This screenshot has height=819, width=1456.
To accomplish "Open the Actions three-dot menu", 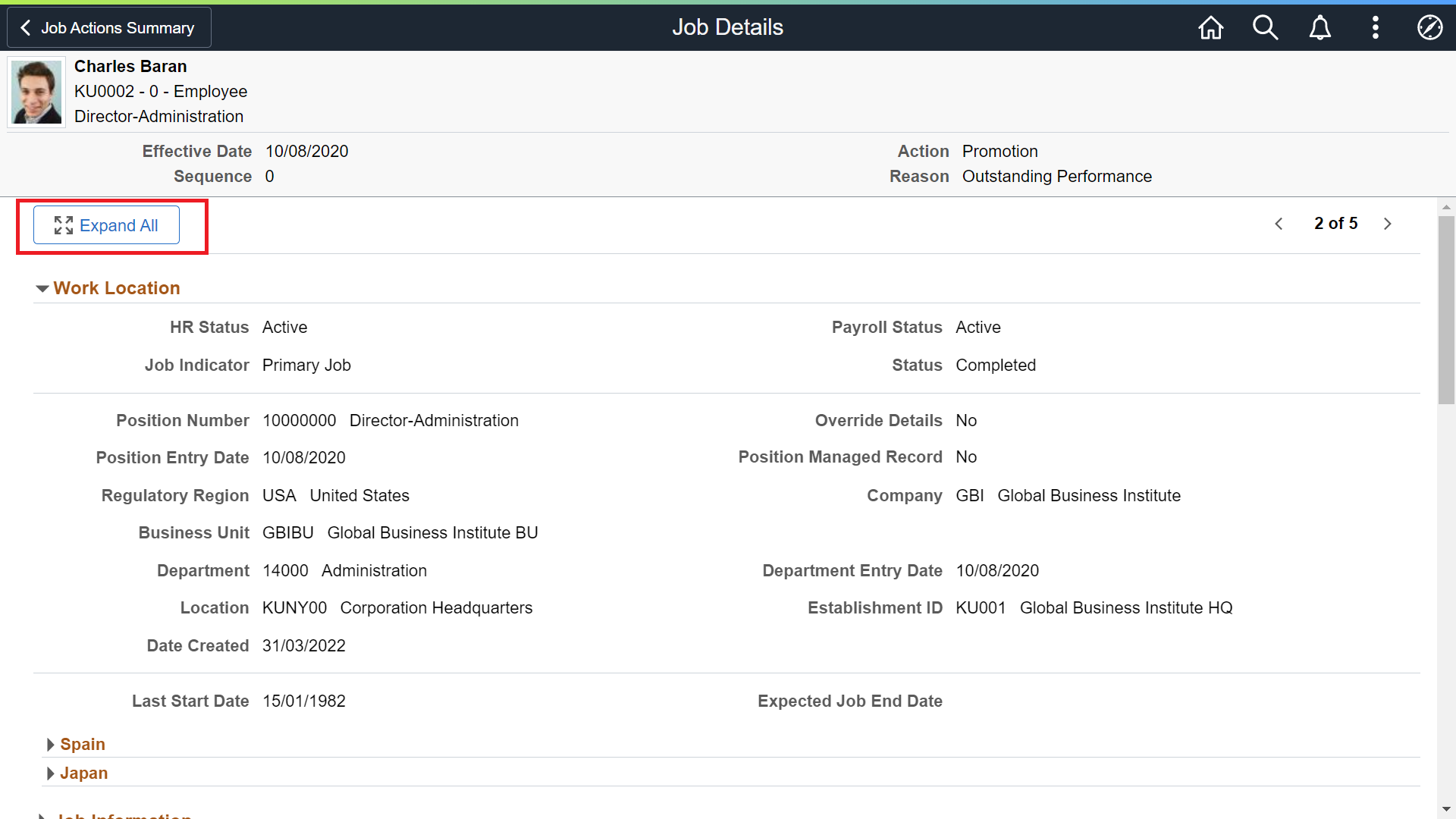I will pos(1375,28).
